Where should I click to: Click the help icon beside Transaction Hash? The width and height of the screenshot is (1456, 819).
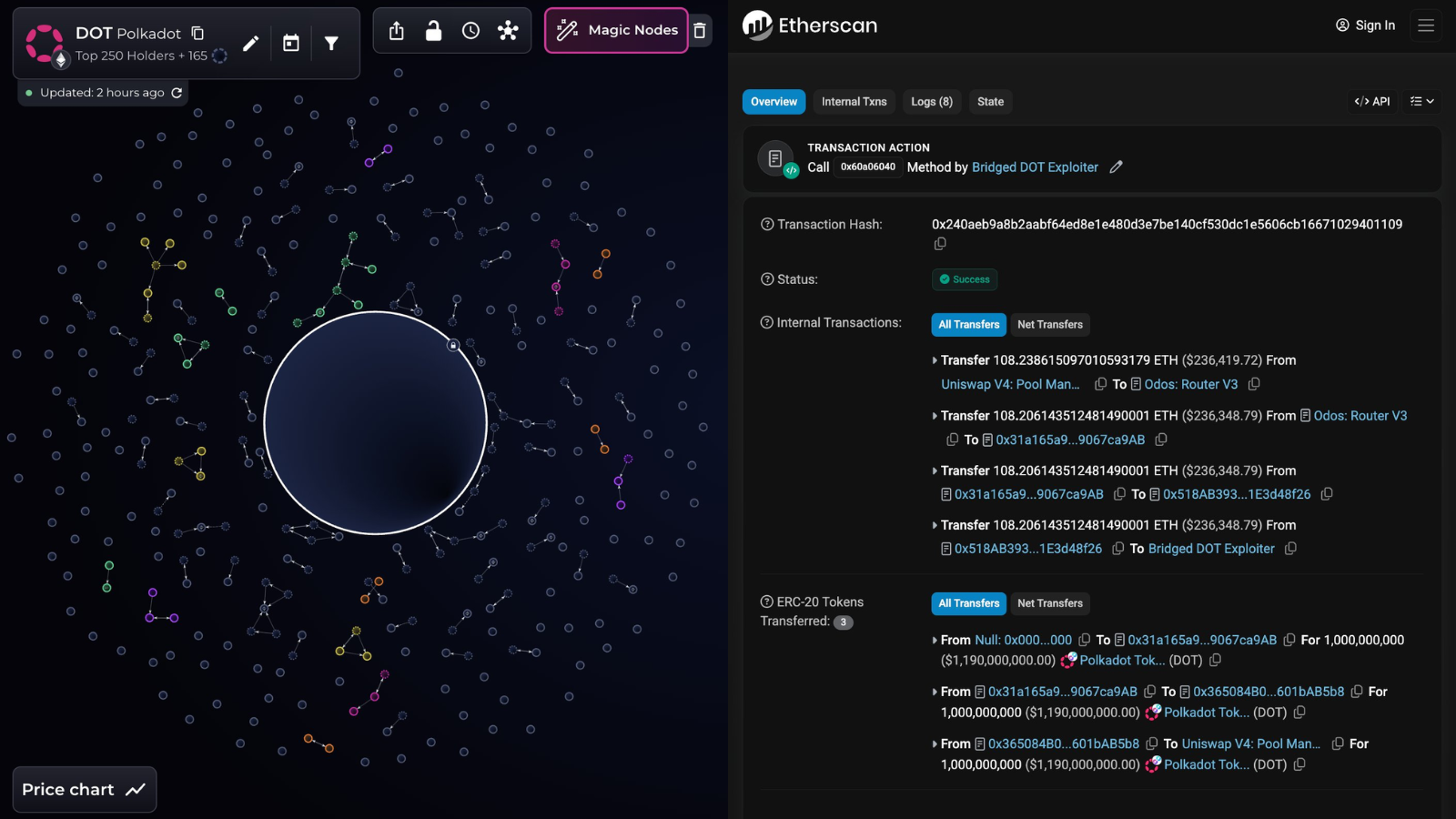coord(767,225)
